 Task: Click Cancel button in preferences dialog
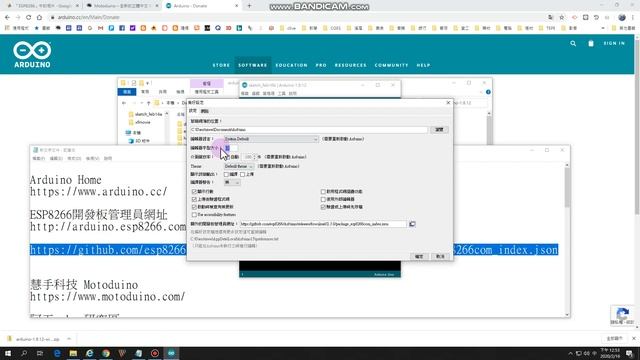click(x=440, y=256)
